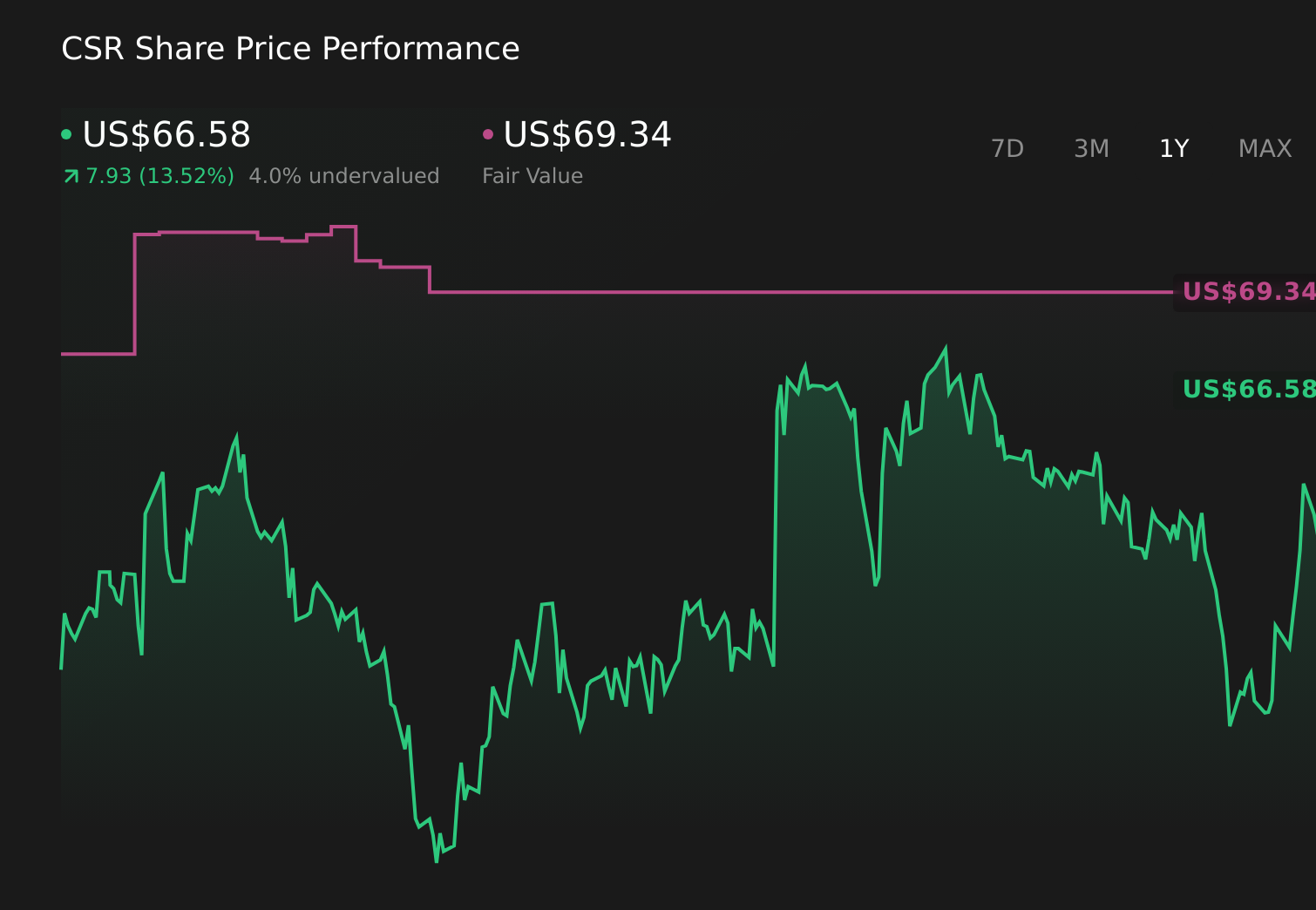Image resolution: width=1316 pixels, height=910 pixels.
Task: Select the US$66.58 price tag on the right
Action: click(1248, 390)
